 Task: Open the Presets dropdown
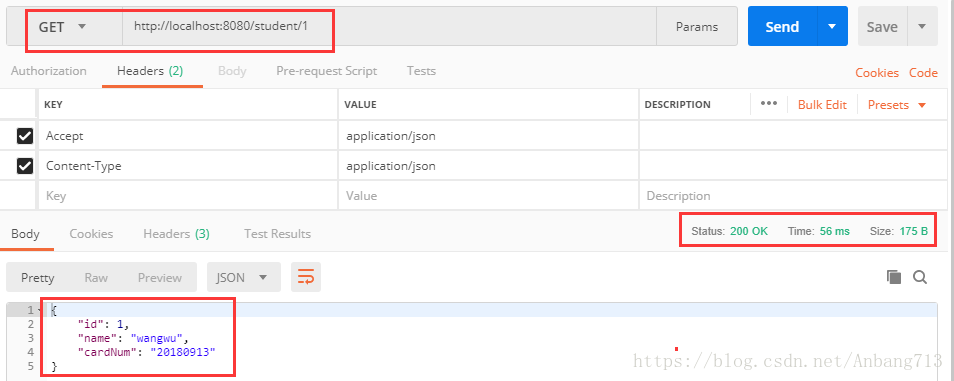coord(897,105)
